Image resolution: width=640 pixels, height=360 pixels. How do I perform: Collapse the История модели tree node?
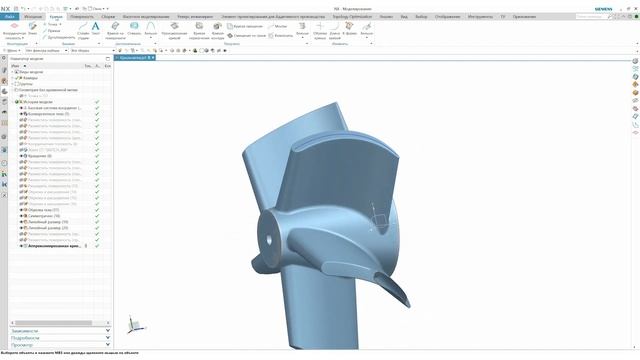[12, 102]
